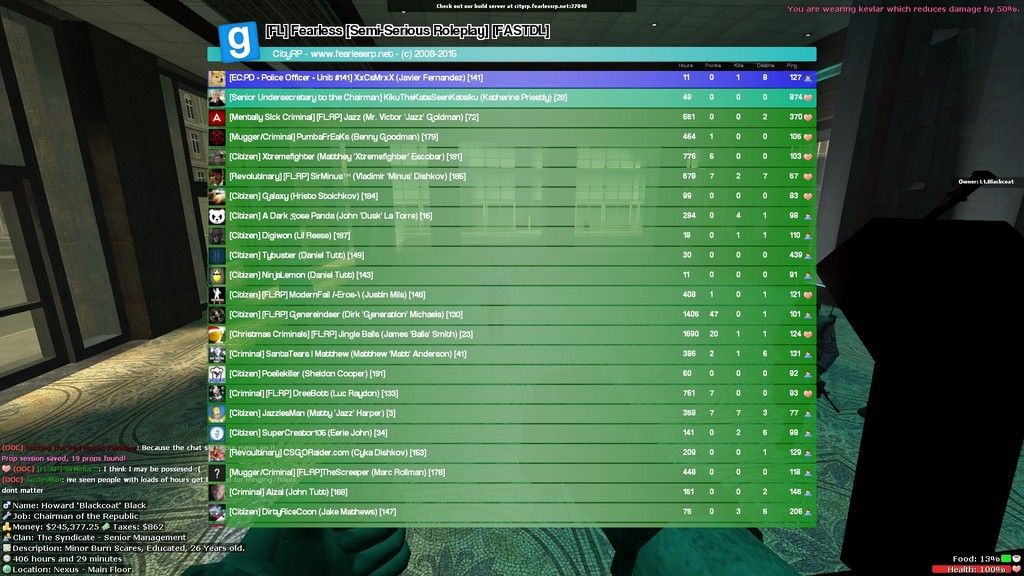The height and width of the screenshot is (576, 1024).
Task: Click JazzleeMan's avatar picture
Action: 217,413
